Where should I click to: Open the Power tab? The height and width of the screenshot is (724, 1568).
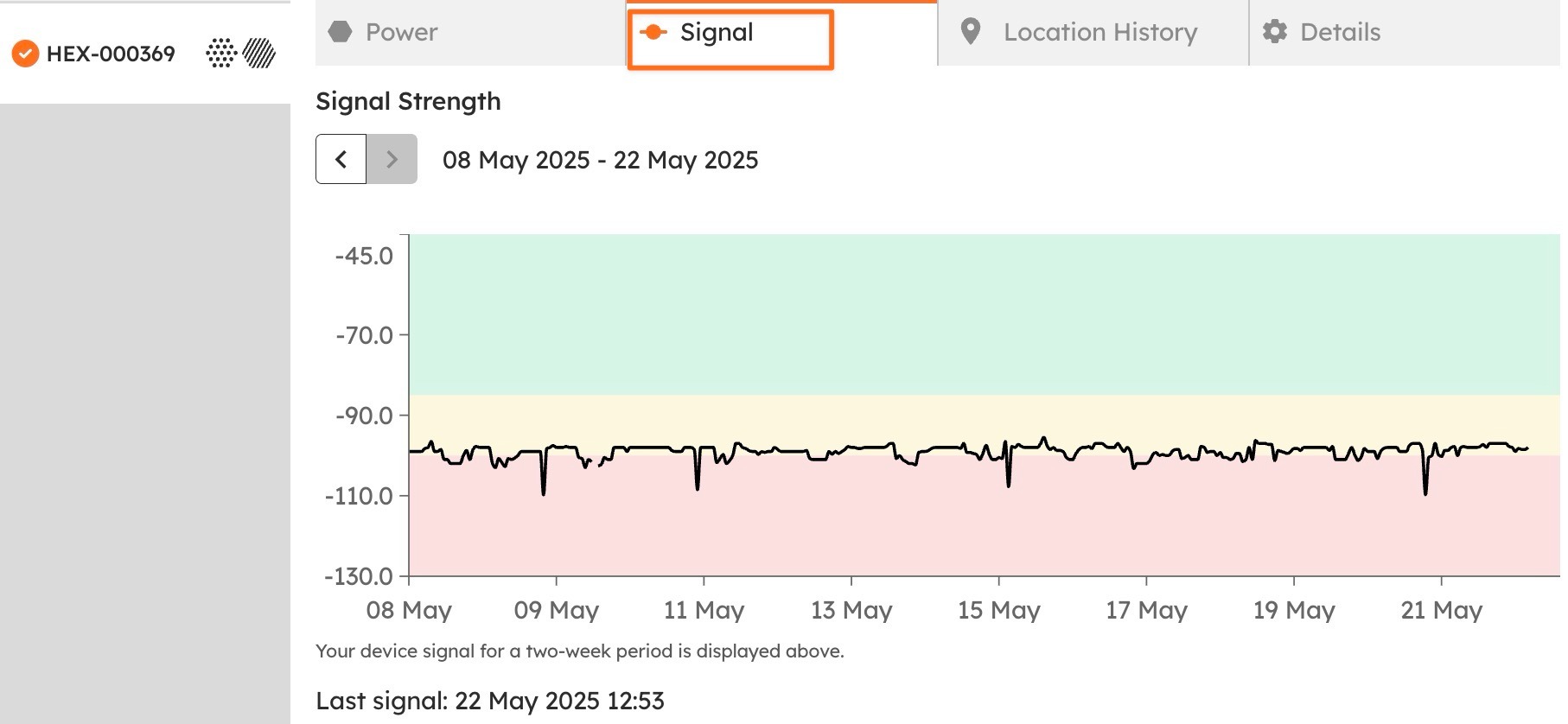(x=470, y=33)
